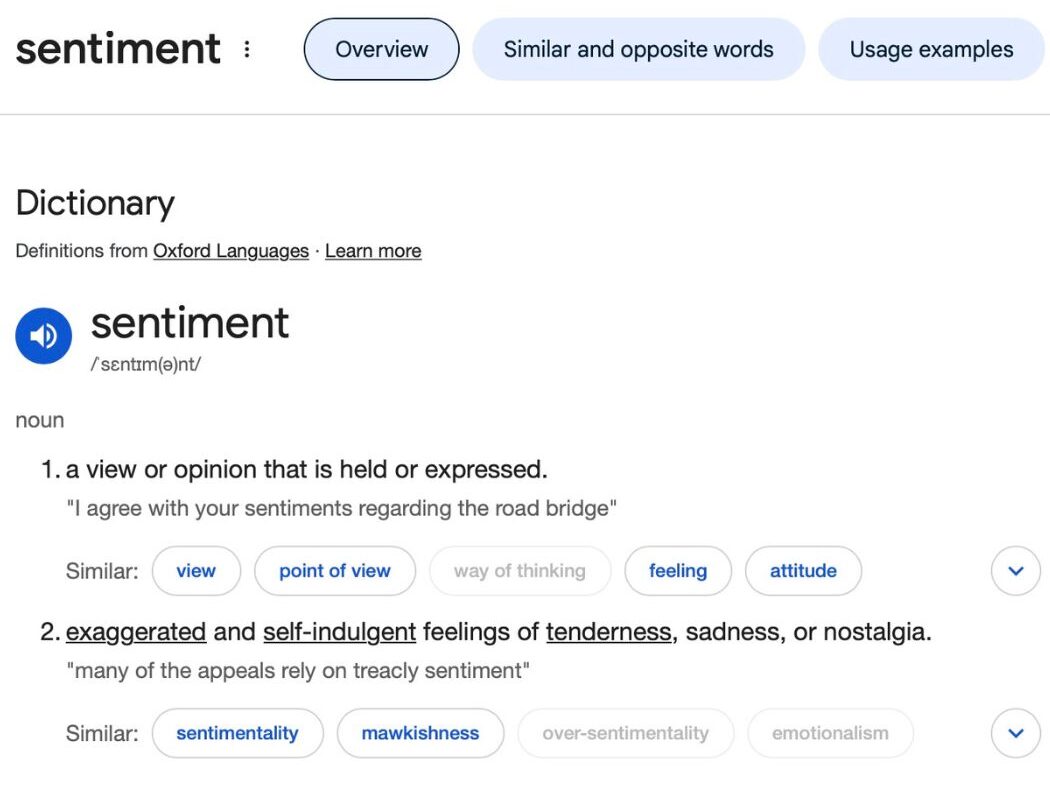This screenshot has width=1050, height=790.
Task: Expand more similar words for definition 2
Action: (x=1016, y=733)
